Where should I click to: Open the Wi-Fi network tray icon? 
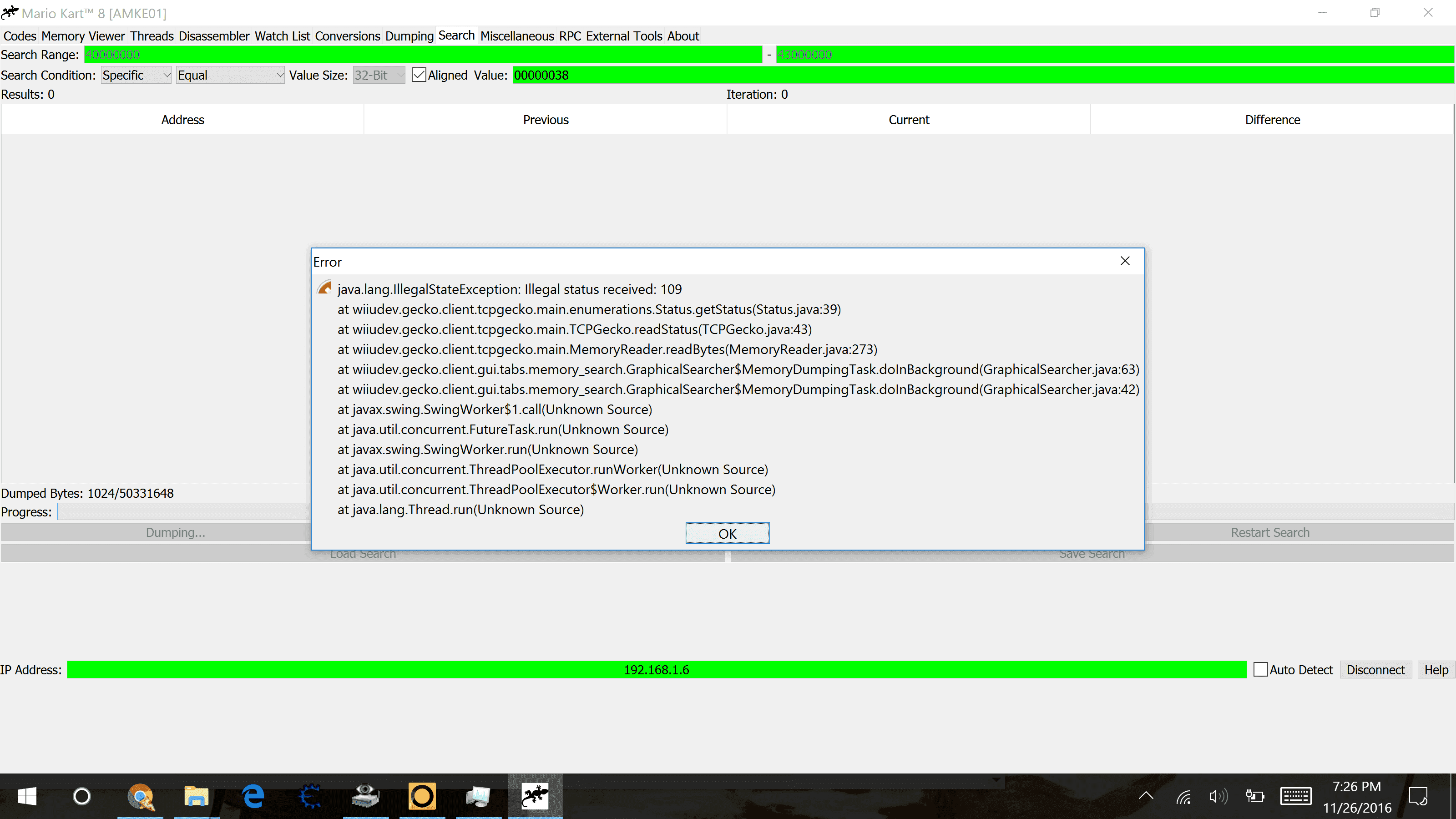pyautogui.click(x=1183, y=796)
